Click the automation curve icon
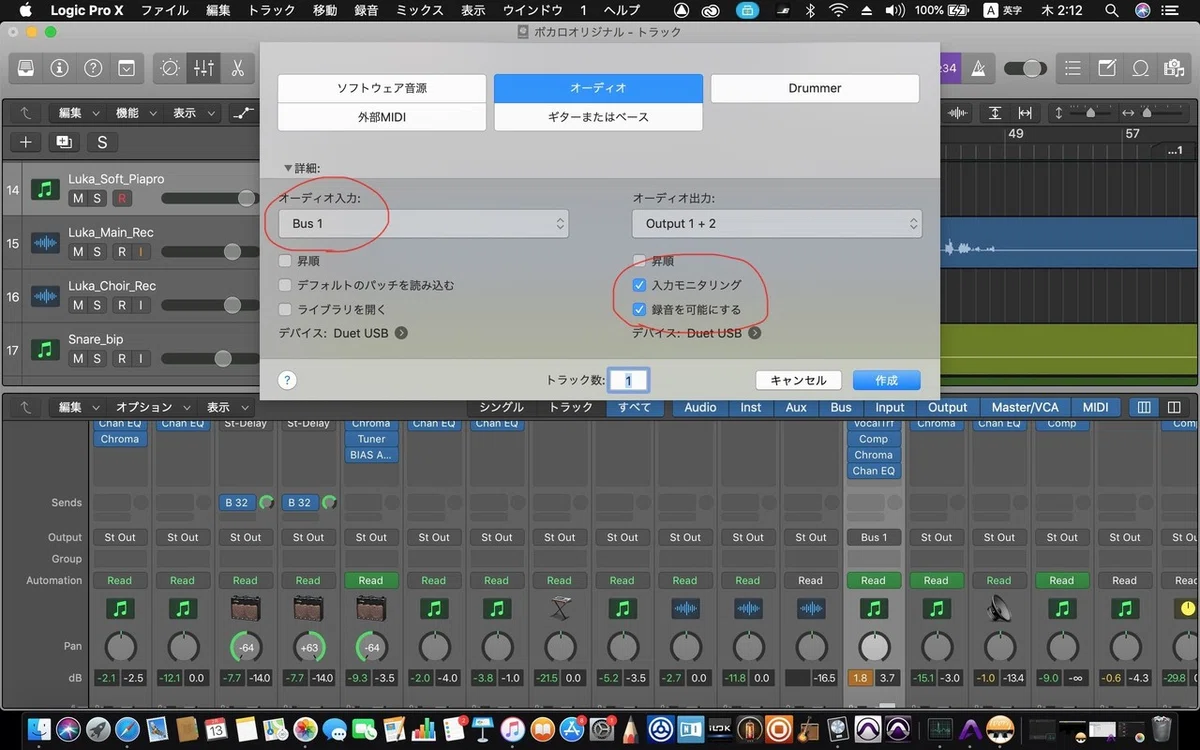1200x750 pixels. coord(243,113)
